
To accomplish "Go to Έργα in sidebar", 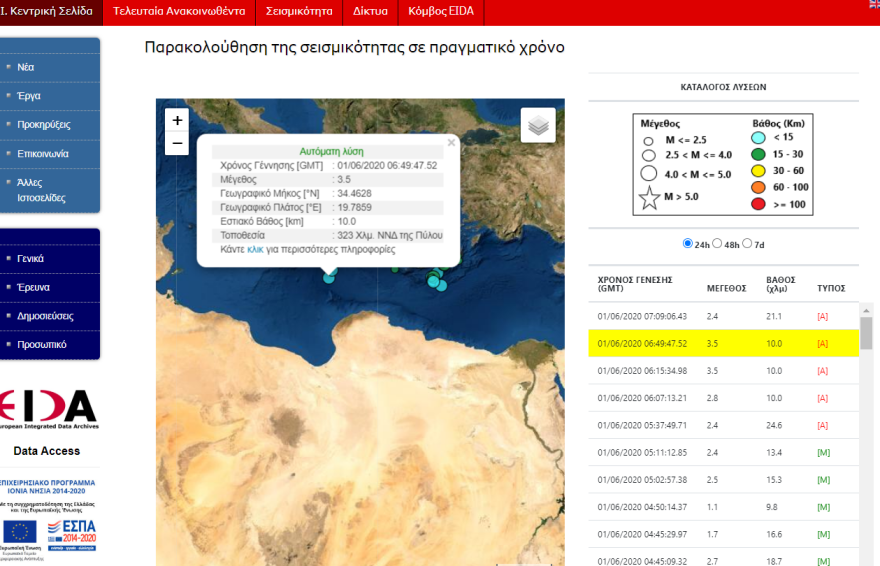I will (29, 96).
